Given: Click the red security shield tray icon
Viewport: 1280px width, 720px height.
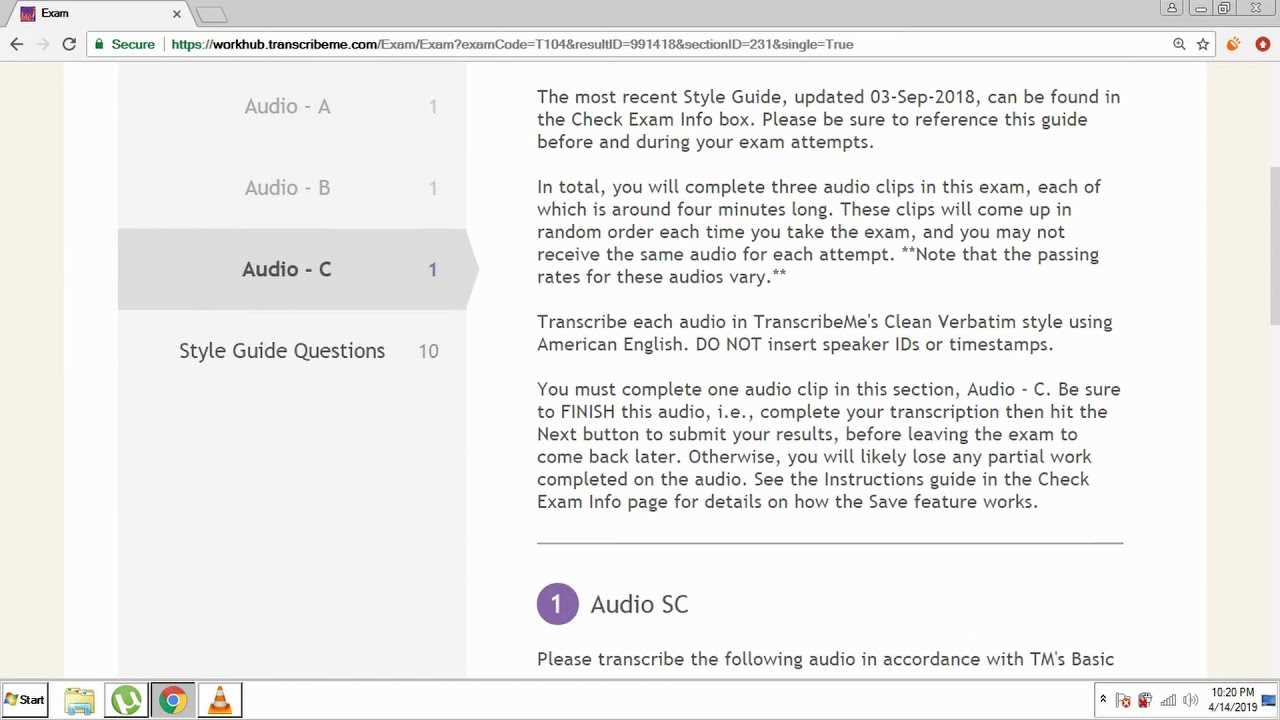Looking at the screenshot, I should pyautogui.click(x=1145, y=700).
